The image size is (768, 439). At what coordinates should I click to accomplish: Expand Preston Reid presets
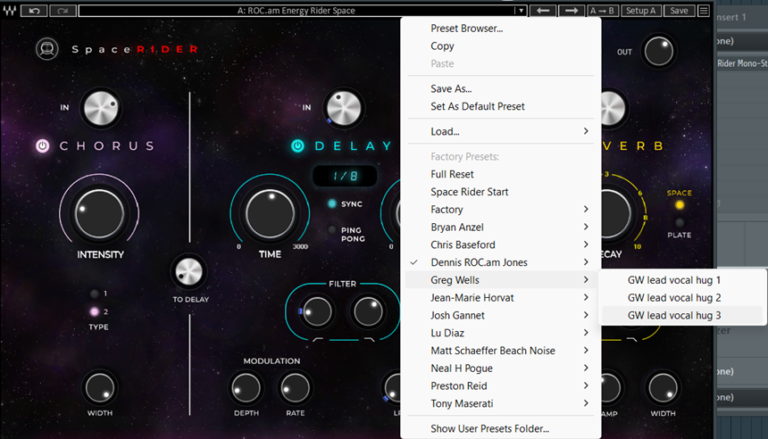[501, 386]
